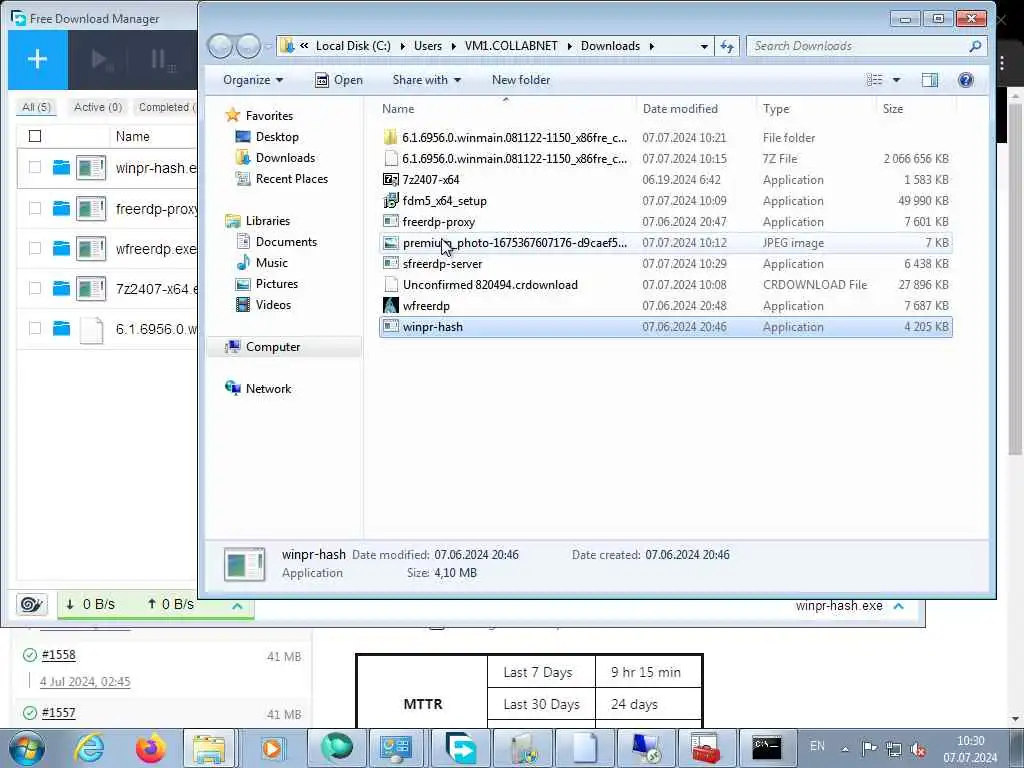Screen dimensions: 1024x768
Task: Switch to Active (0) tab in FDM
Action: 97,107
